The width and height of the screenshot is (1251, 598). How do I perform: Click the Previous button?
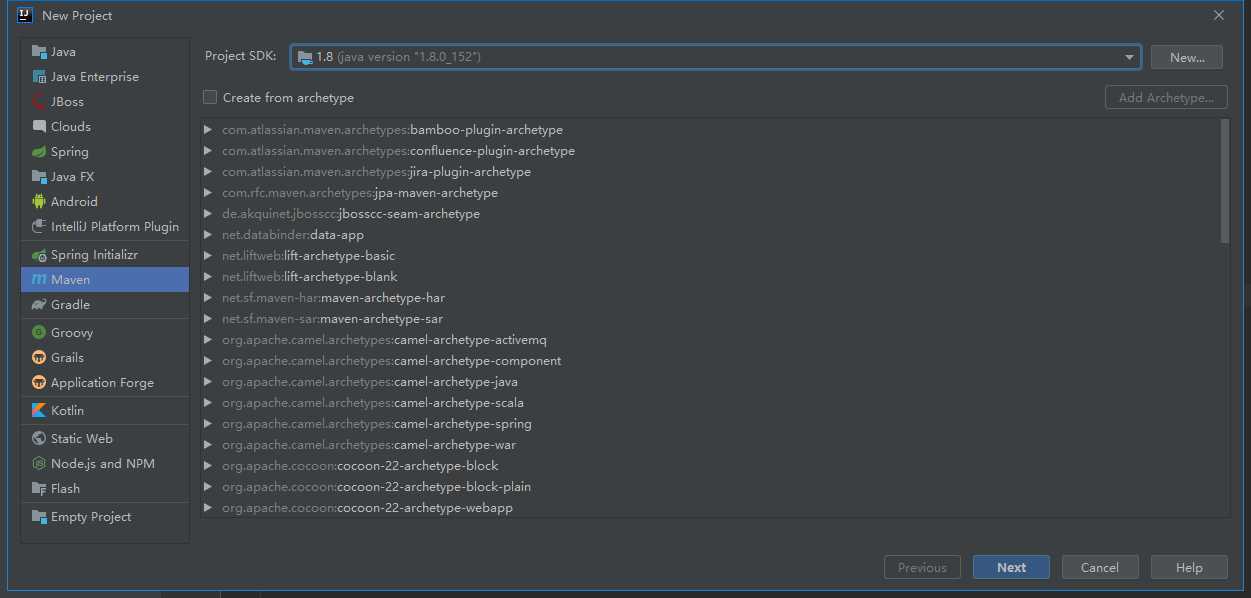pos(922,567)
